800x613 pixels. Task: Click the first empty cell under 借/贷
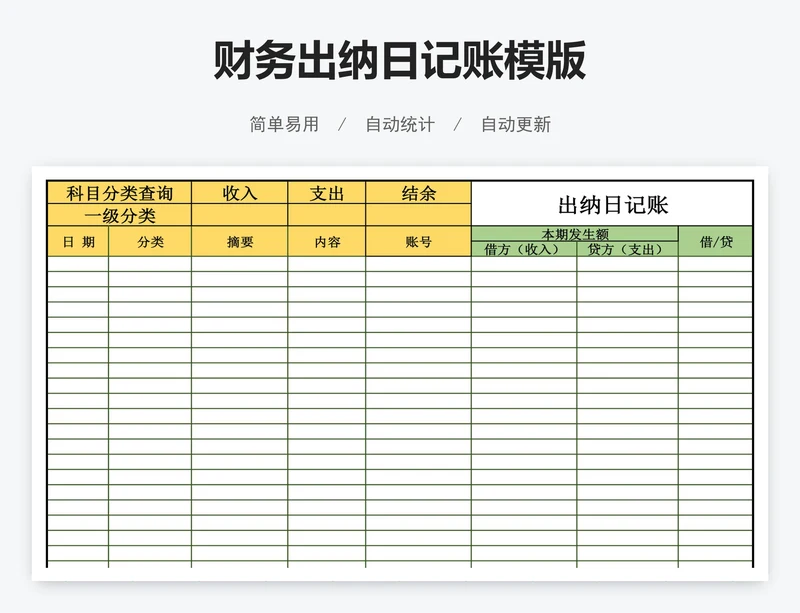pyautogui.click(x=716, y=264)
